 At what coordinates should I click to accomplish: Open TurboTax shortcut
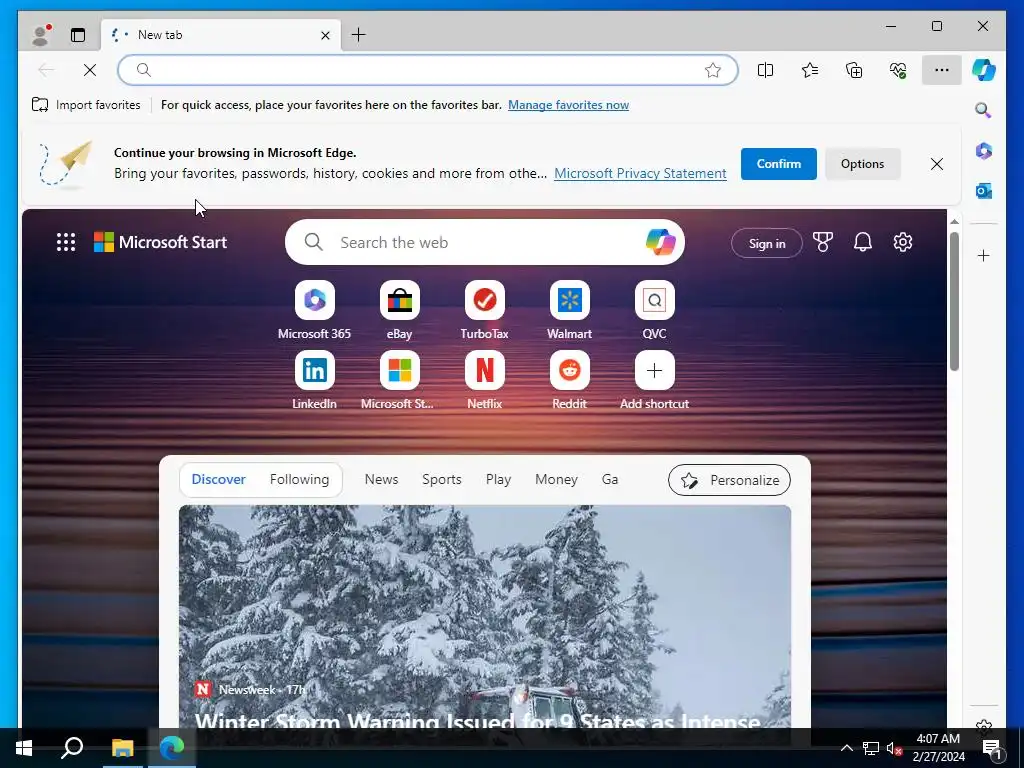coord(485,310)
